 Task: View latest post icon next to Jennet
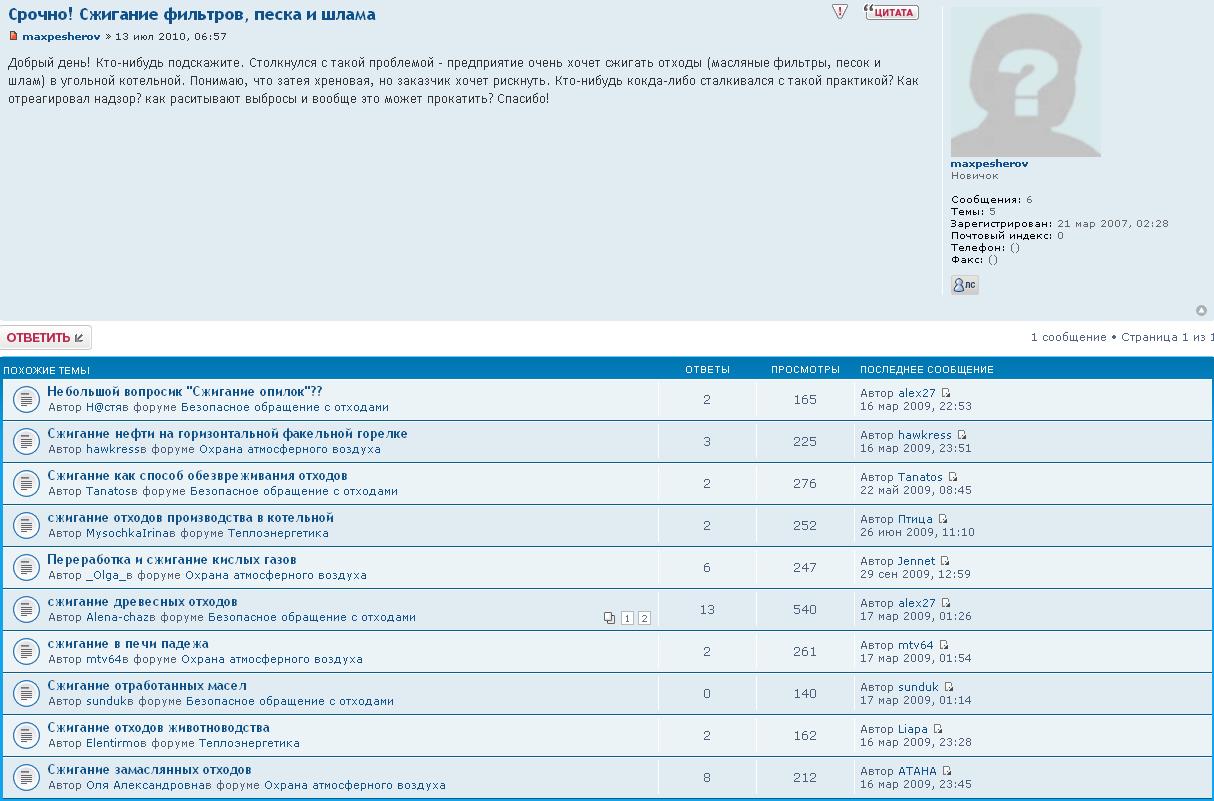pos(945,561)
